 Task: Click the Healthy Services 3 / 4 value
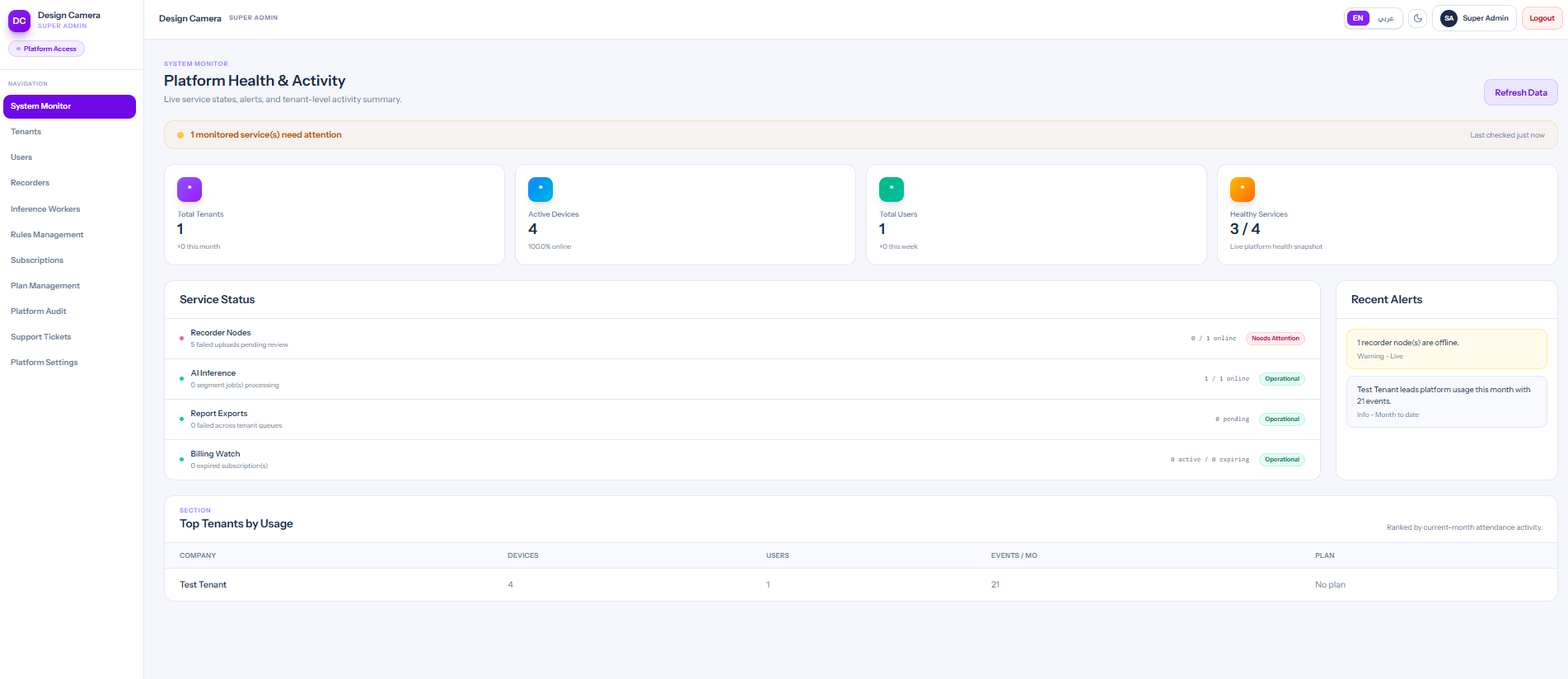pyautogui.click(x=1245, y=229)
